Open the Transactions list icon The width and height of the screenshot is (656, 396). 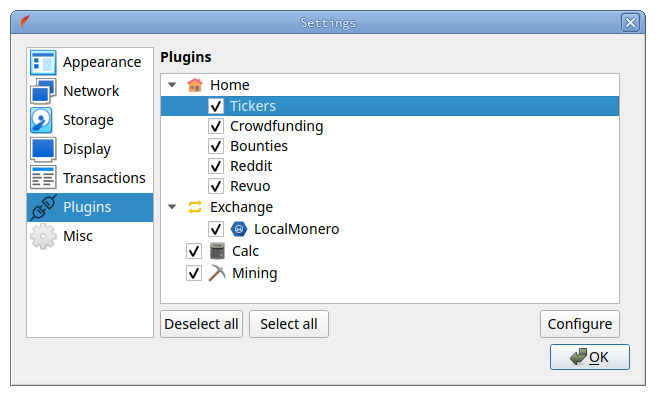point(43,178)
